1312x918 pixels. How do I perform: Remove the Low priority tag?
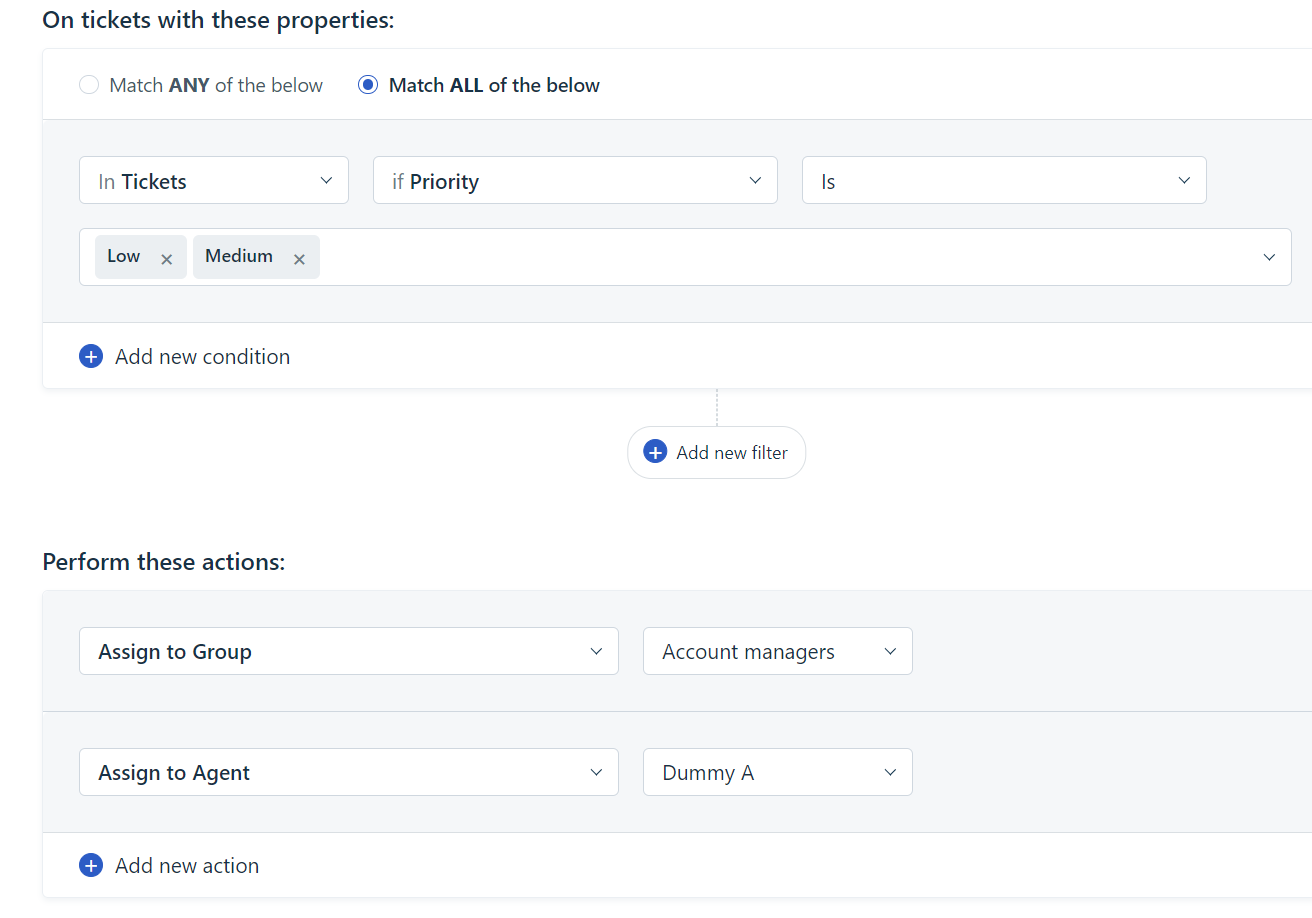(x=167, y=259)
